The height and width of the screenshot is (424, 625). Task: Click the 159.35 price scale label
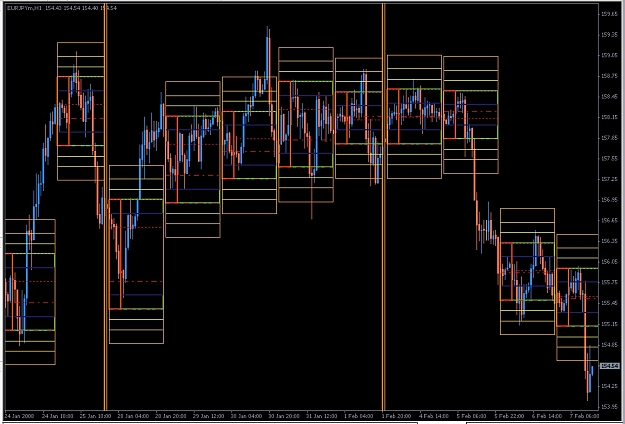point(611,35)
